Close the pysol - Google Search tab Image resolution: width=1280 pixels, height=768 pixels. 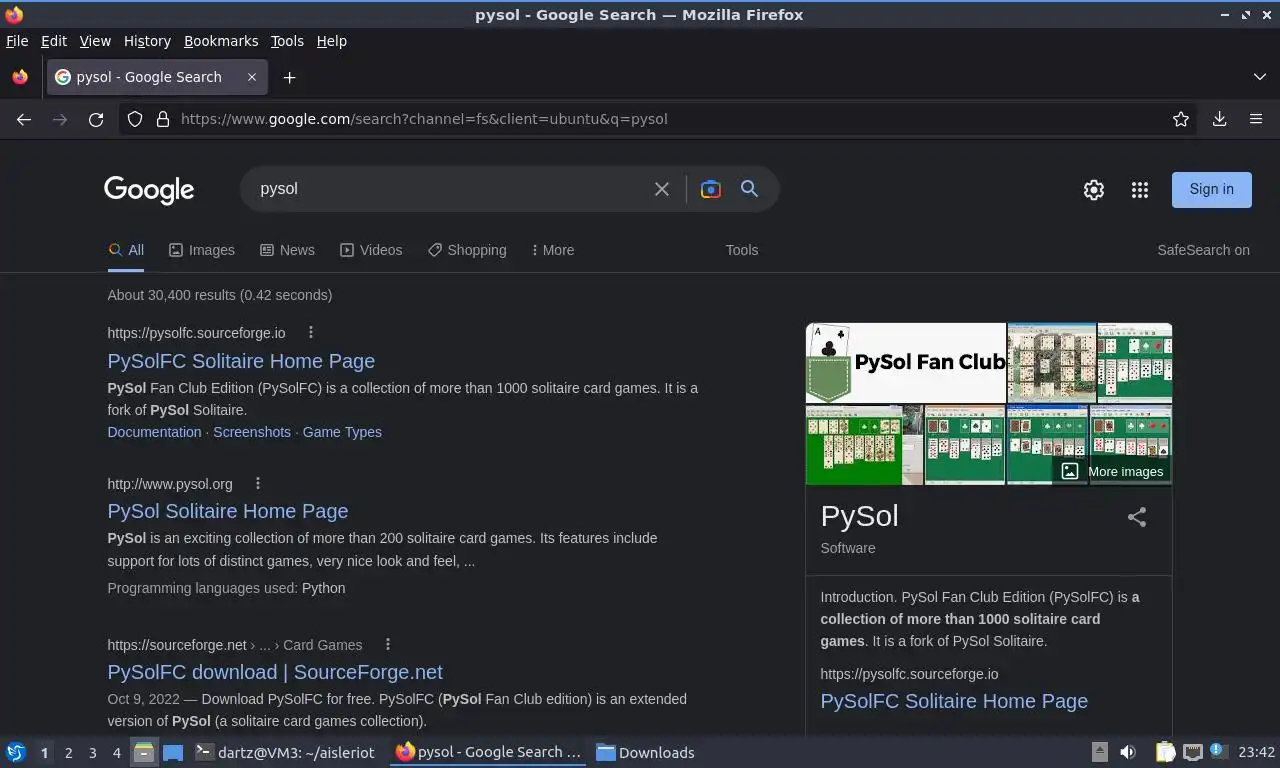pos(252,77)
